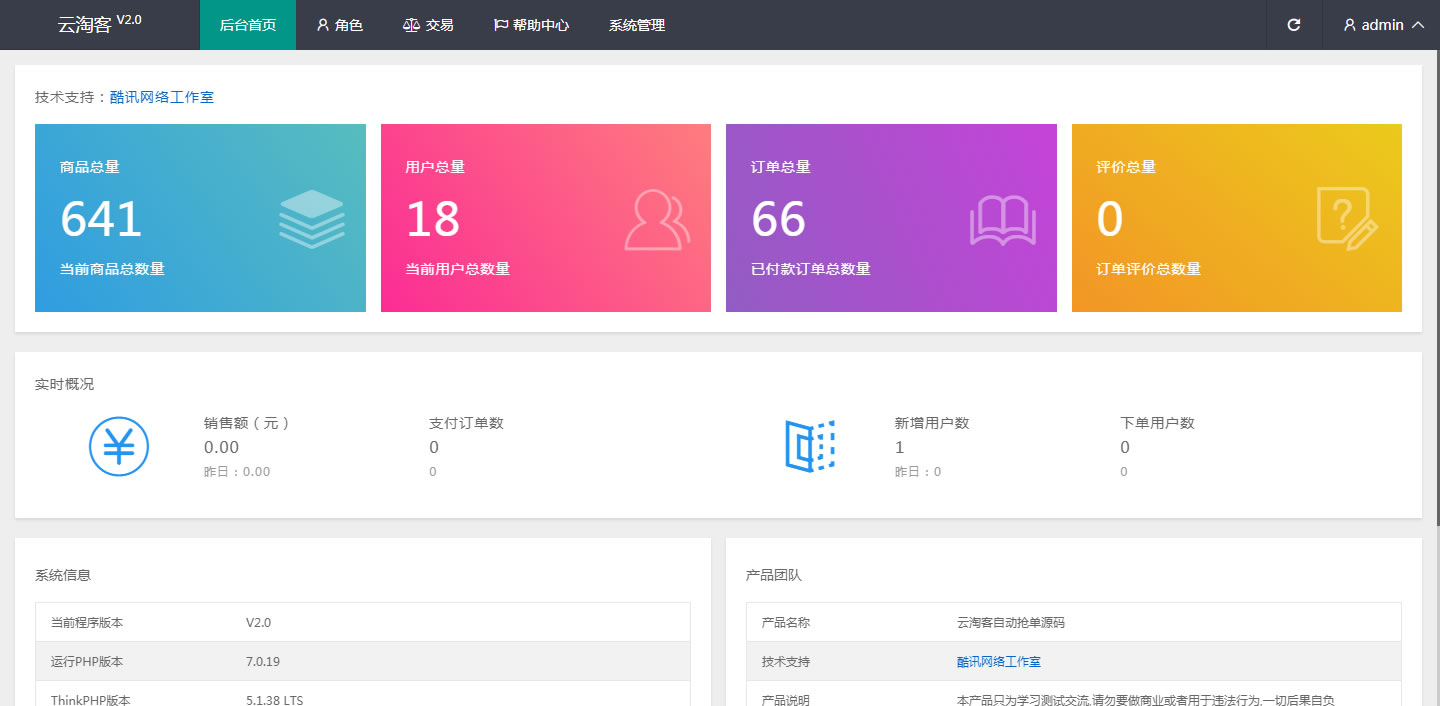The width and height of the screenshot is (1440, 706).
Task: Click the stacked layers icon on product card
Action: (312, 219)
